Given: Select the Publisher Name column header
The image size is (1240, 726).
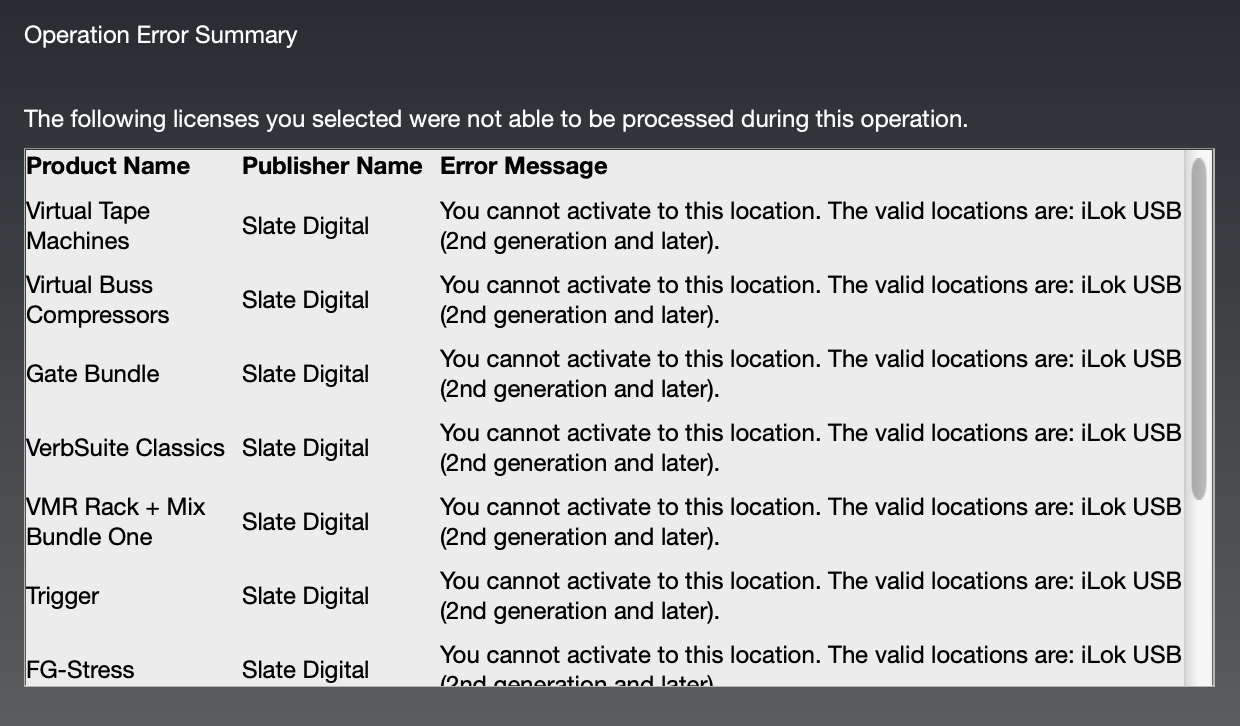Looking at the screenshot, I should tap(332, 166).
